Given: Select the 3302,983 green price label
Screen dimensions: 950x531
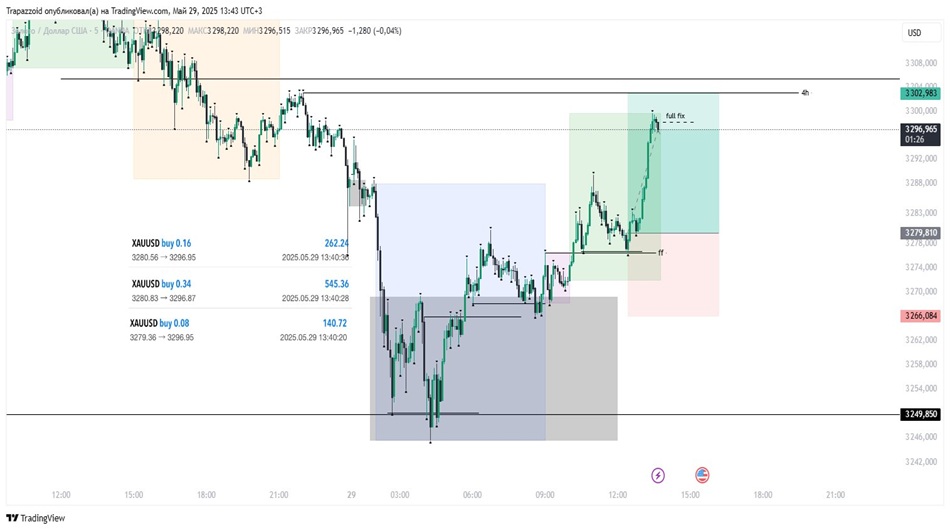Looking at the screenshot, I should pos(920,93).
